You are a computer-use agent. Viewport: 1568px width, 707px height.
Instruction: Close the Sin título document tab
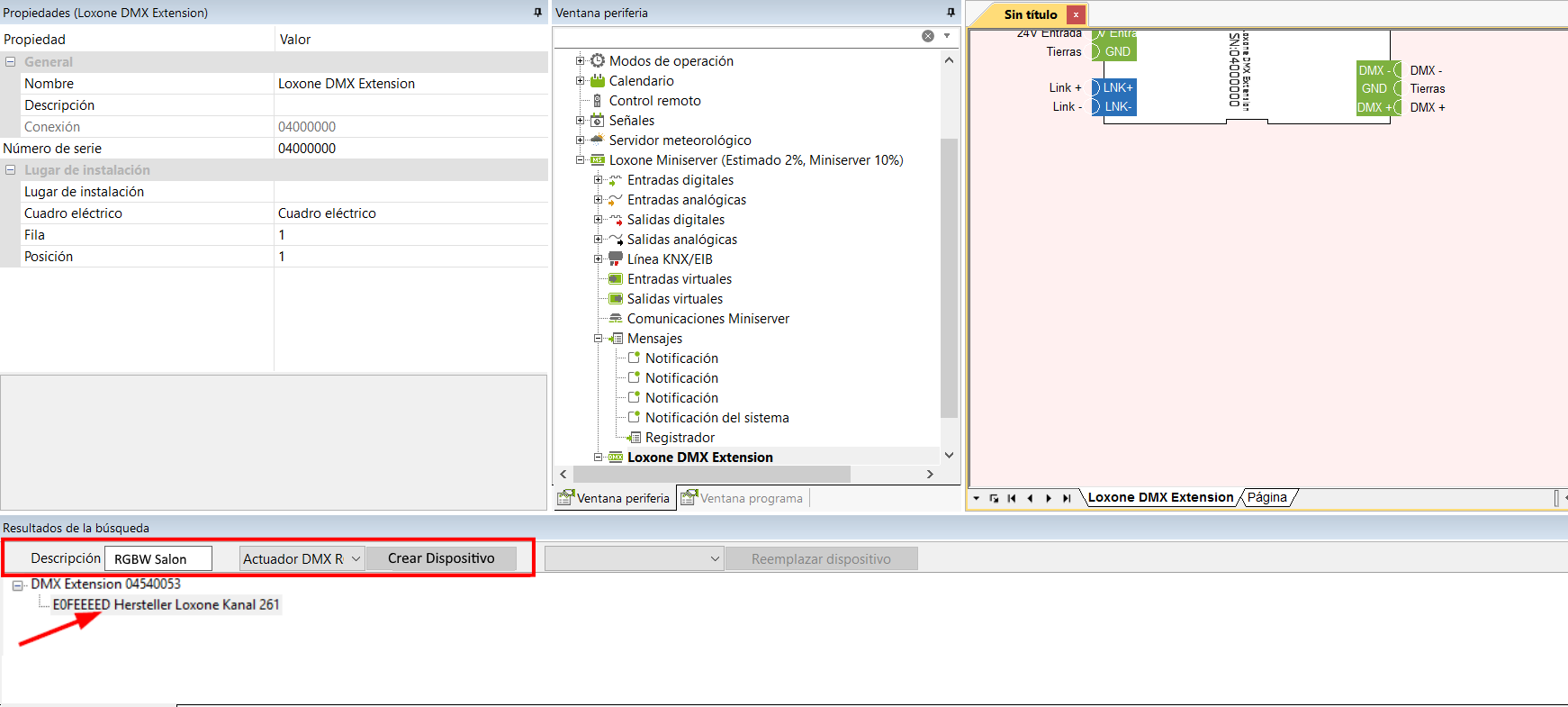pos(1076,14)
